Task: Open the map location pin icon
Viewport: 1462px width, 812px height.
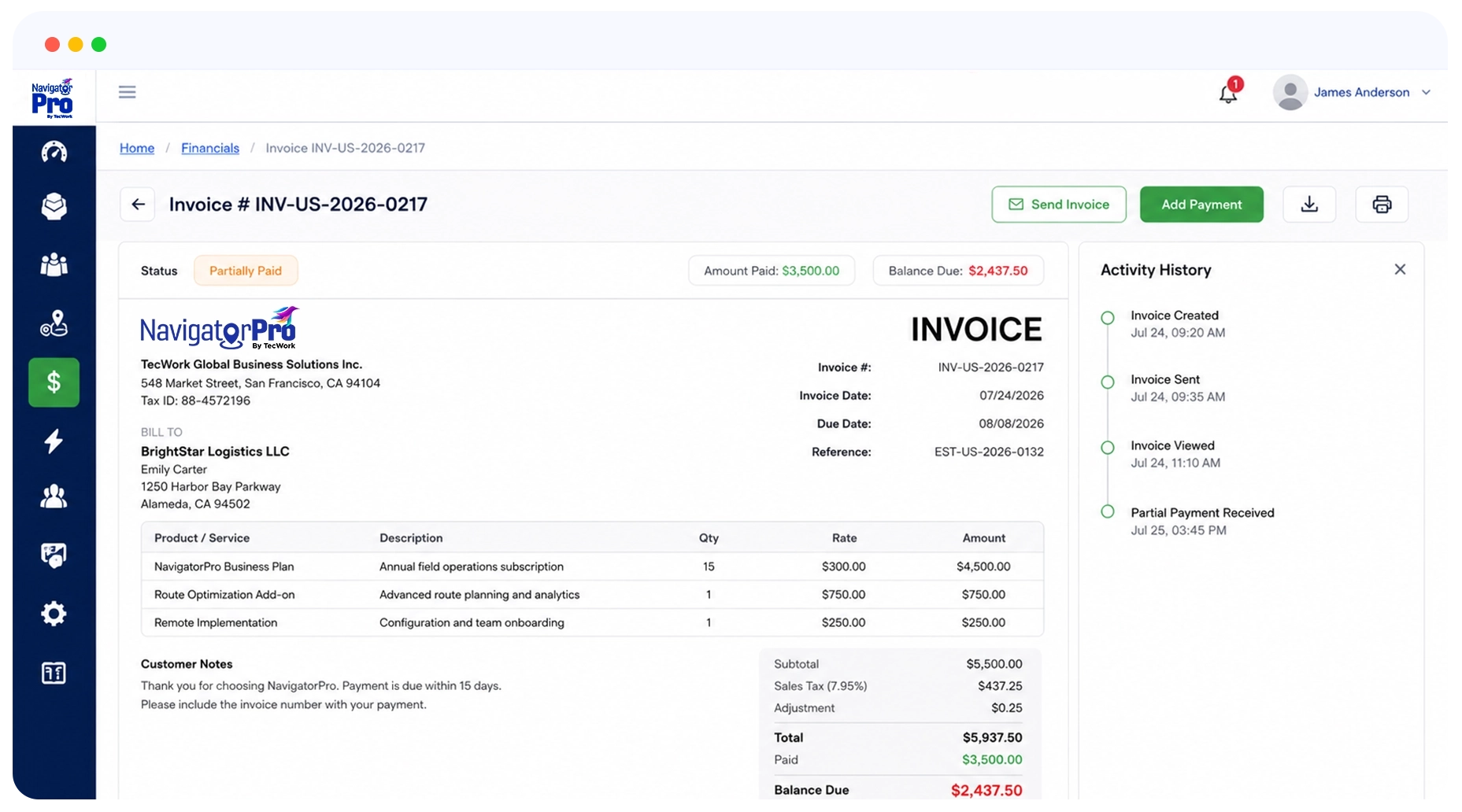Action: (54, 323)
